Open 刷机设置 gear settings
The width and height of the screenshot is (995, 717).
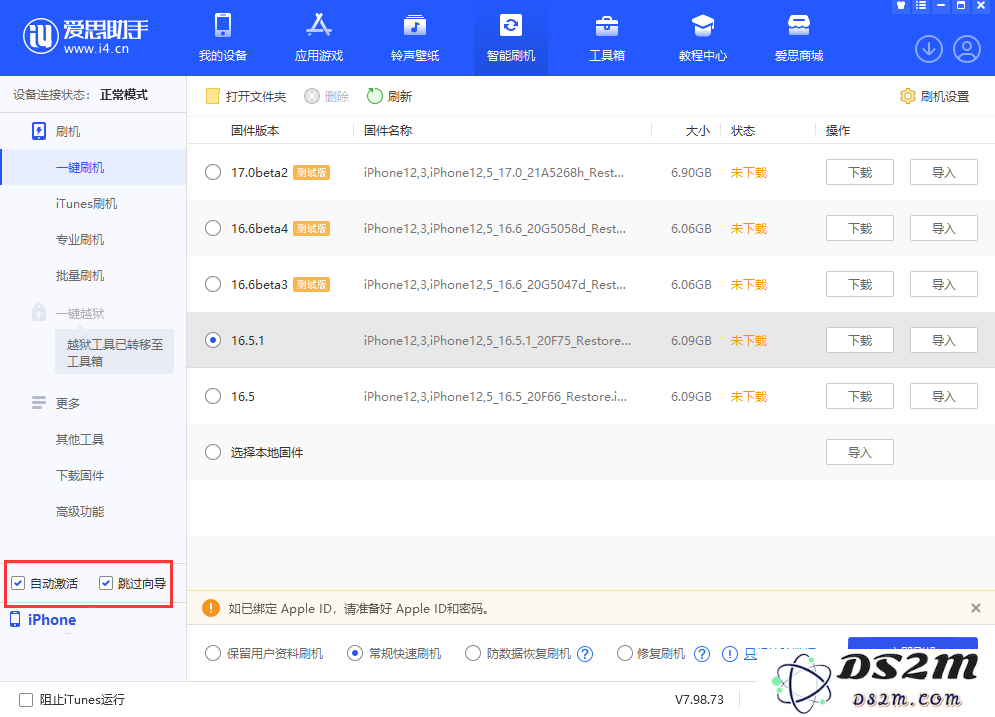tap(935, 96)
